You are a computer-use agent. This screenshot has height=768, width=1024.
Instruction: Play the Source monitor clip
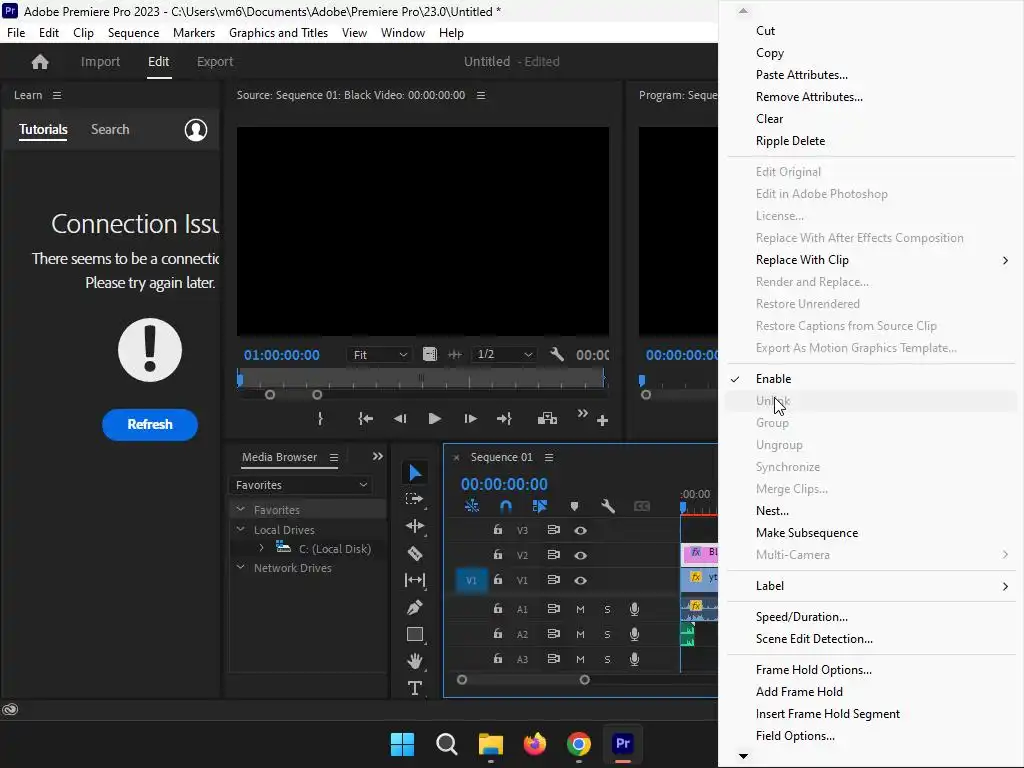[x=434, y=419]
